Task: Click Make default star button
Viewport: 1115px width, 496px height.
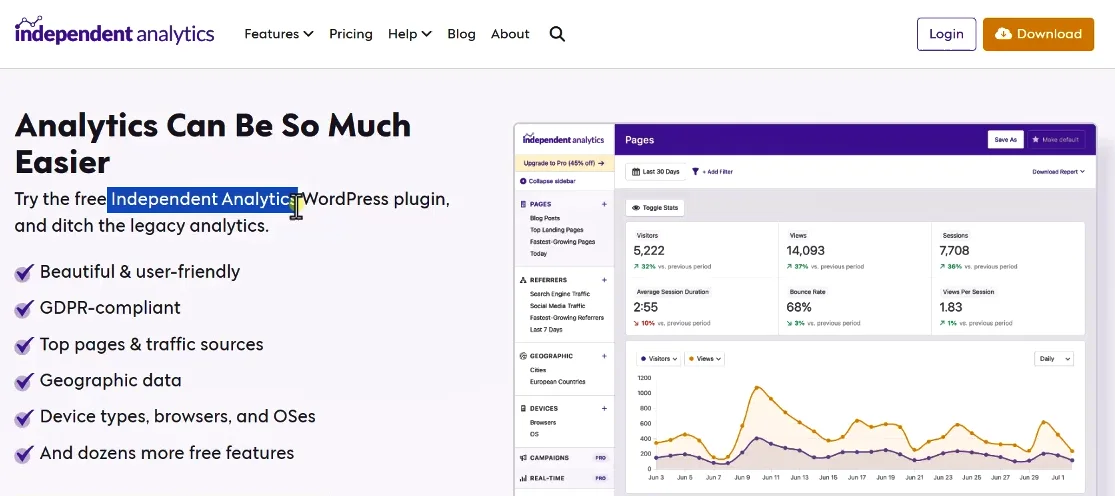Action: pos(1057,140)
